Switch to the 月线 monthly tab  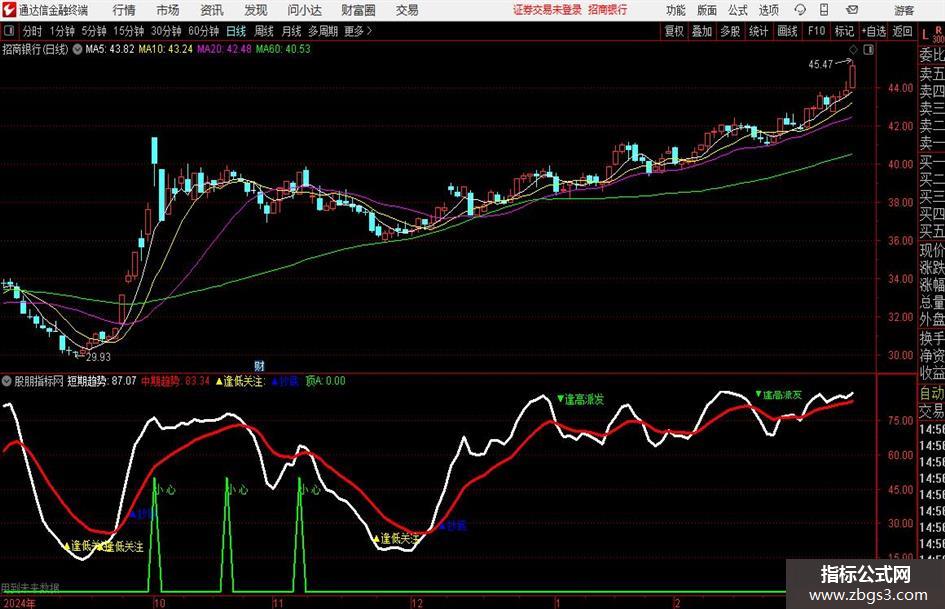point(292,31)
